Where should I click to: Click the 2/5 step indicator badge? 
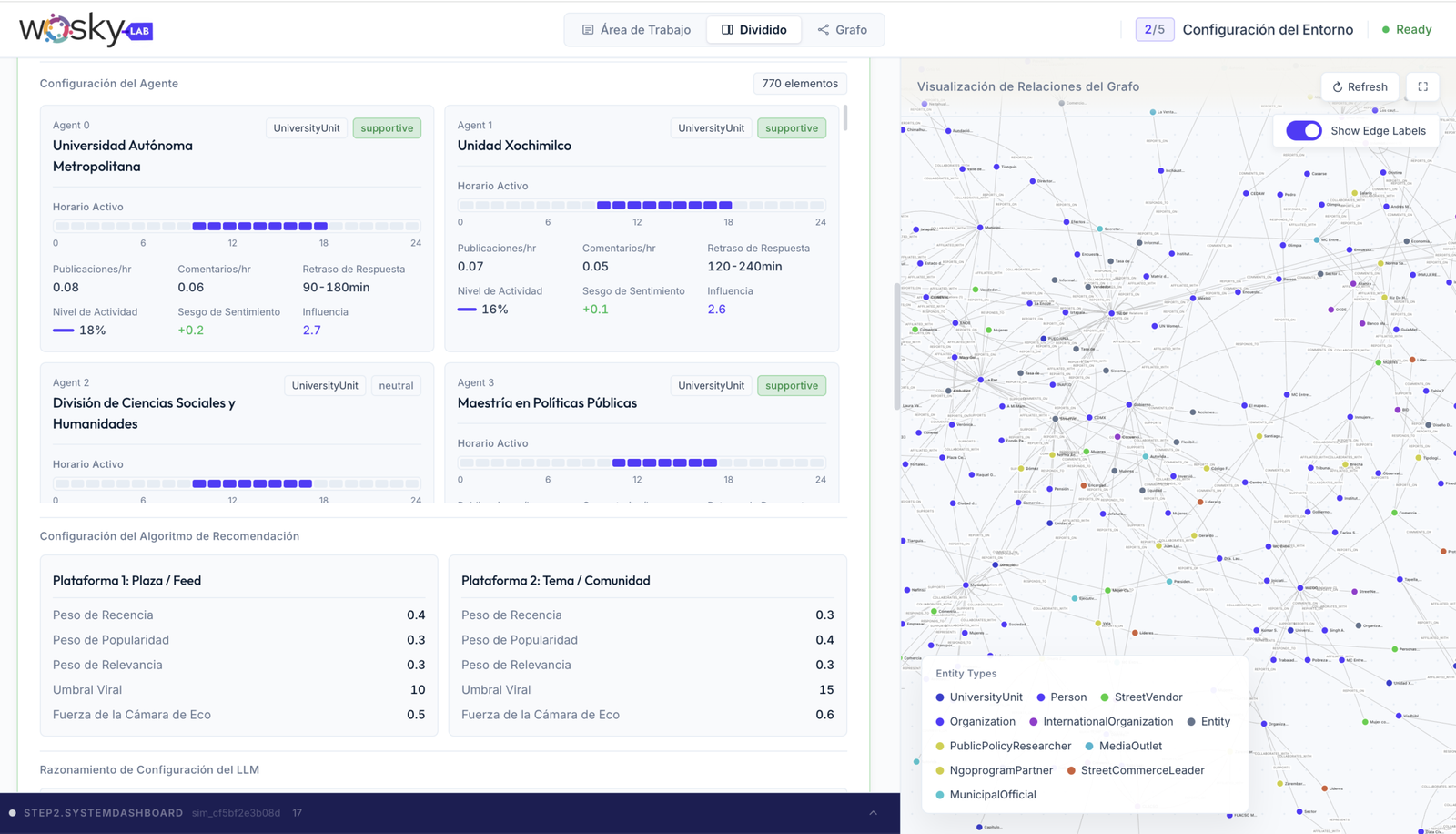pos(1154,29)
